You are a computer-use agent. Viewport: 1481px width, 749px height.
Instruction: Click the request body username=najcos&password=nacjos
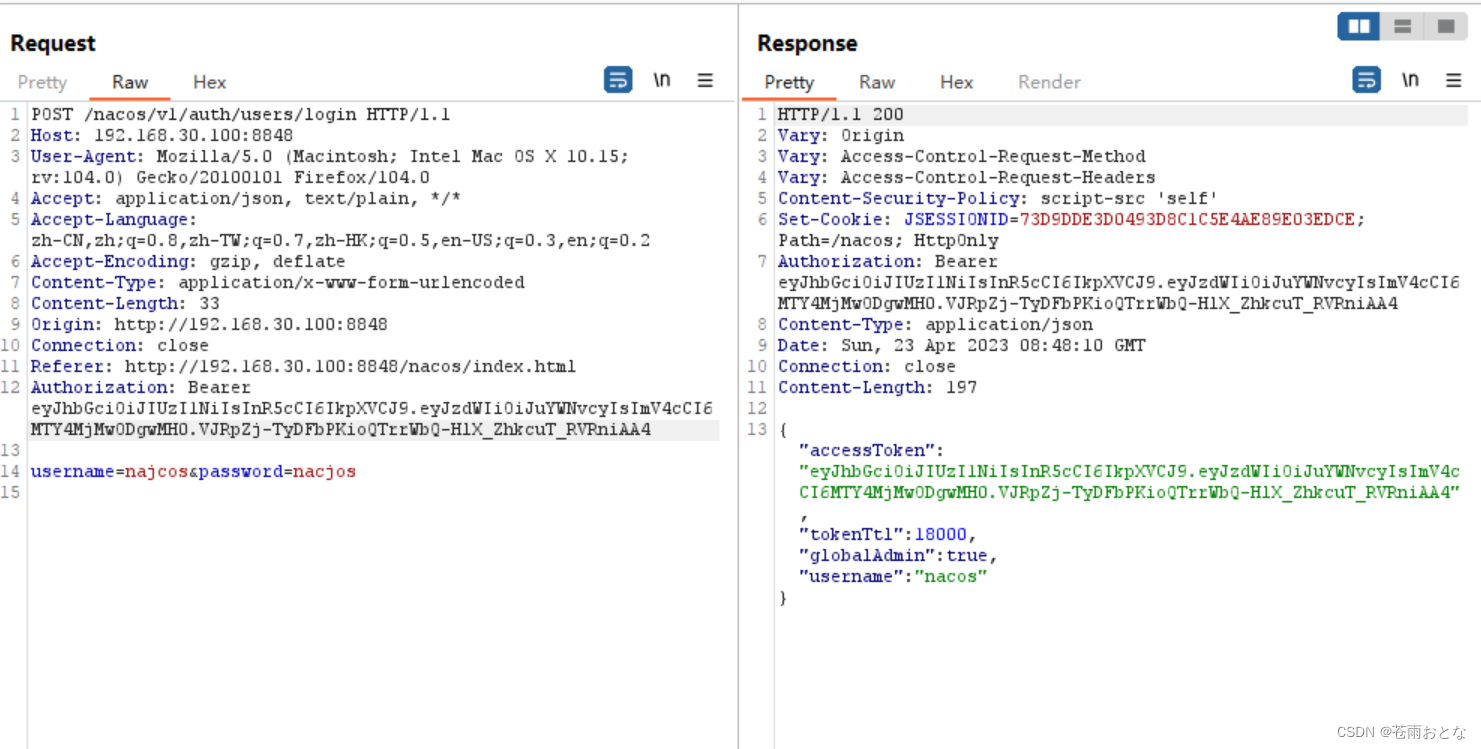pos(193,471)
